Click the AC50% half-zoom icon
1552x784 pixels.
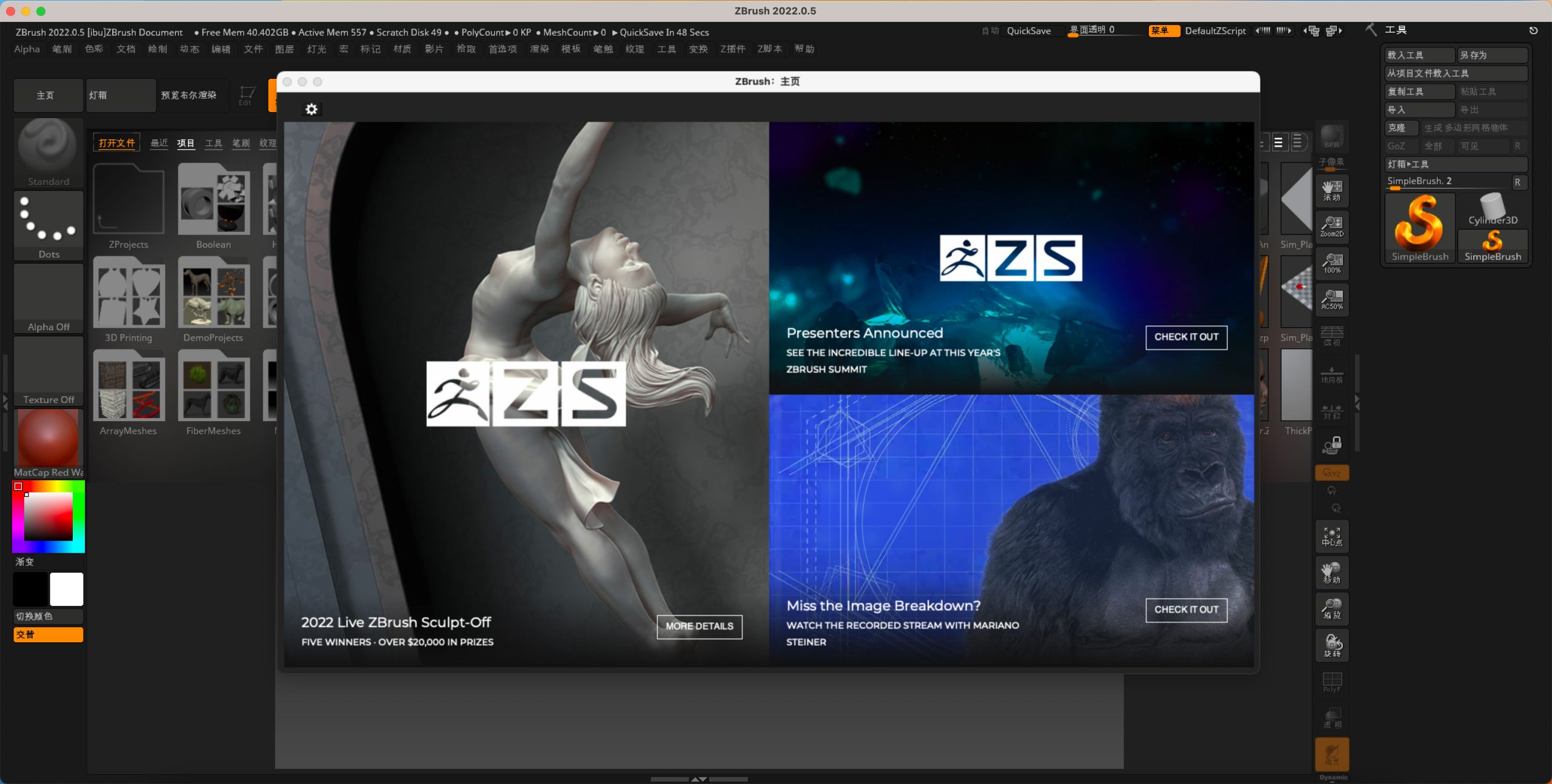tap(1331, 299)
